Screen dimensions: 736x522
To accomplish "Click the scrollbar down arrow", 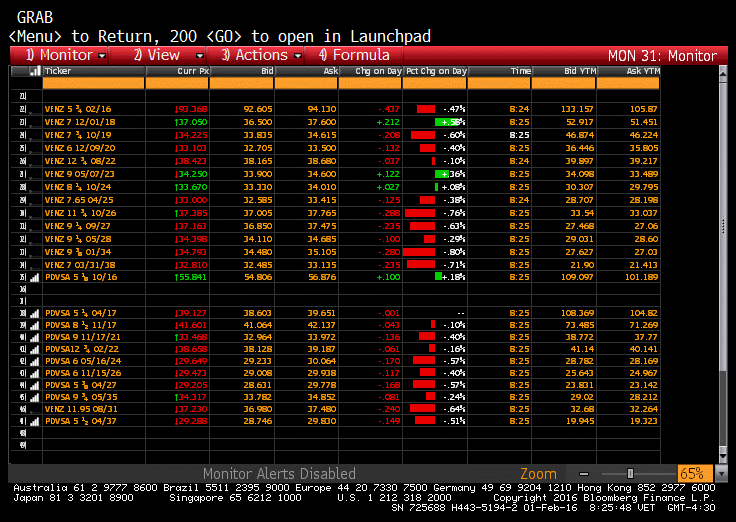I will pyautogui.click(x=723, y=456).
